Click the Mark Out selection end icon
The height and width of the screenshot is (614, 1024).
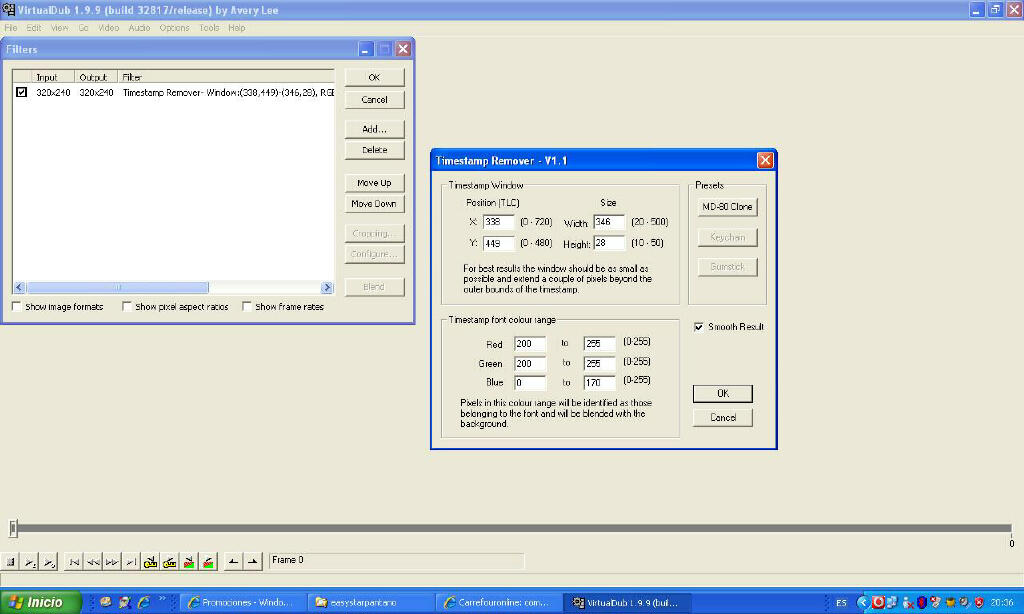253,562
